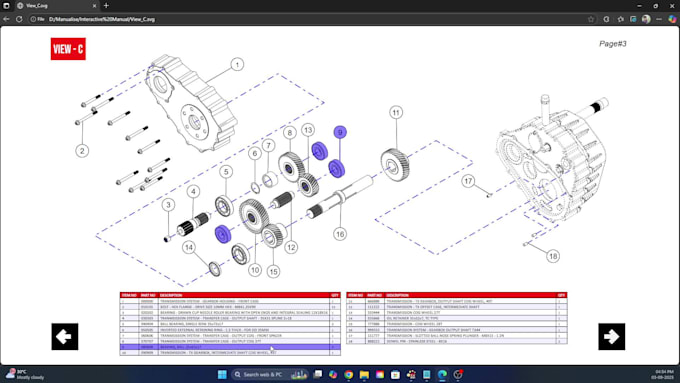
Task: Select the BOLT - HEX FLANGE table row
Action: (230, 307)
